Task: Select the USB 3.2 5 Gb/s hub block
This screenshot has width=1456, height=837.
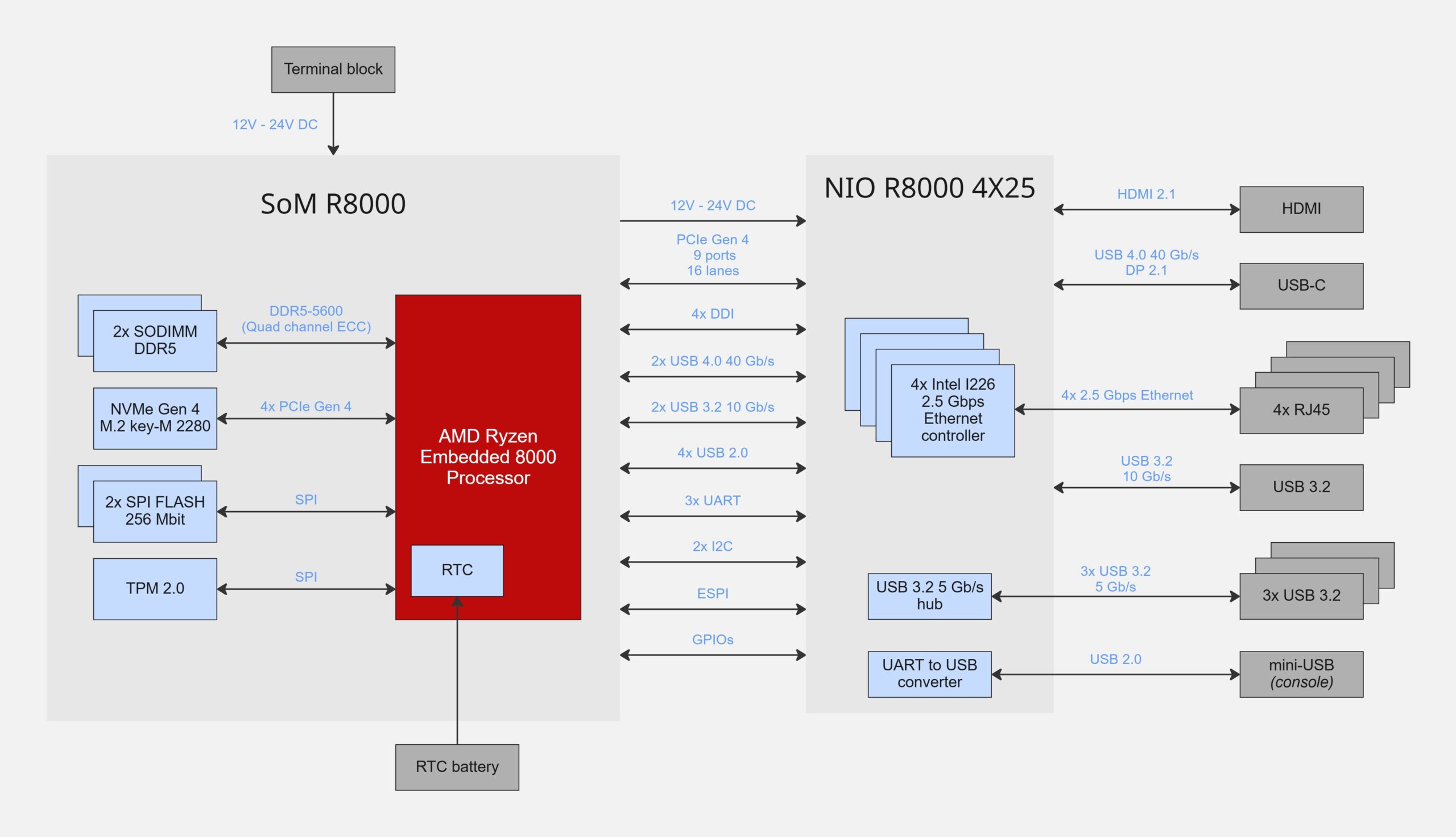Action: tap(930, 596)
